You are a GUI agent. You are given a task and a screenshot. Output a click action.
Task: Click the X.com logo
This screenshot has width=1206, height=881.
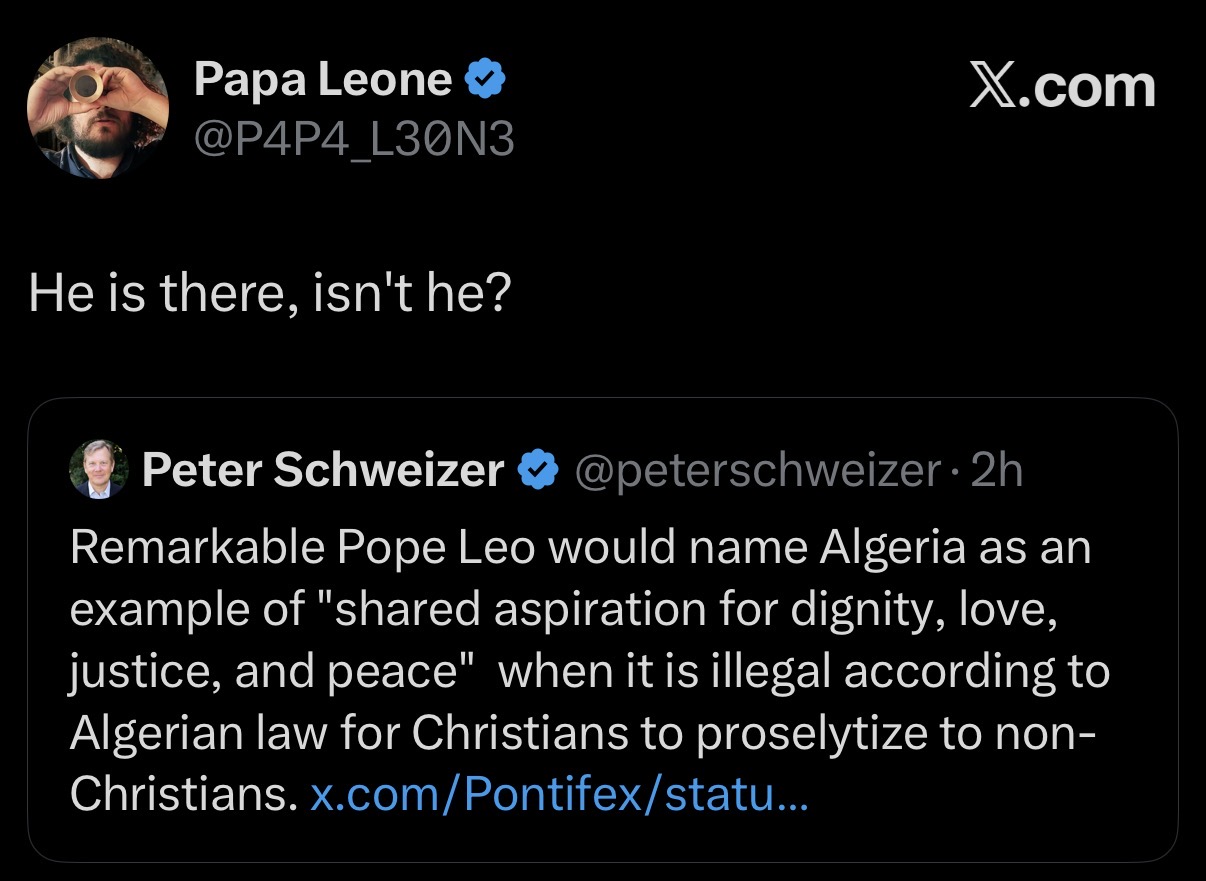point(1062,87)
